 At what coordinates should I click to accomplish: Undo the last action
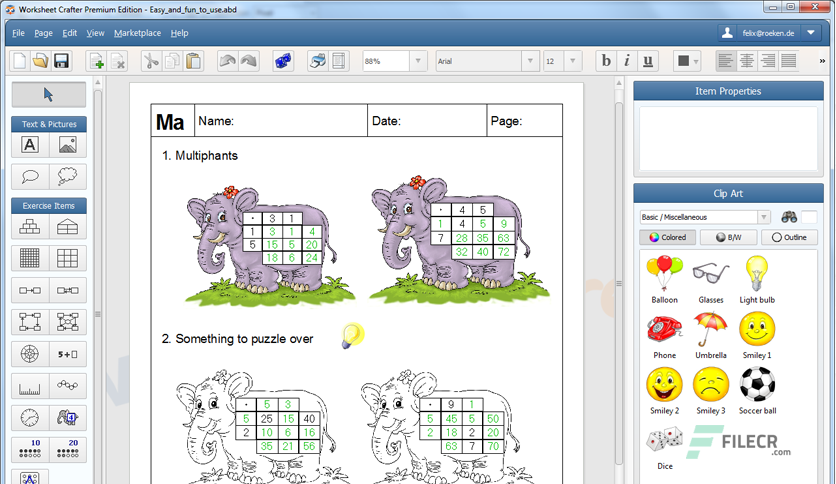(228, 61)
